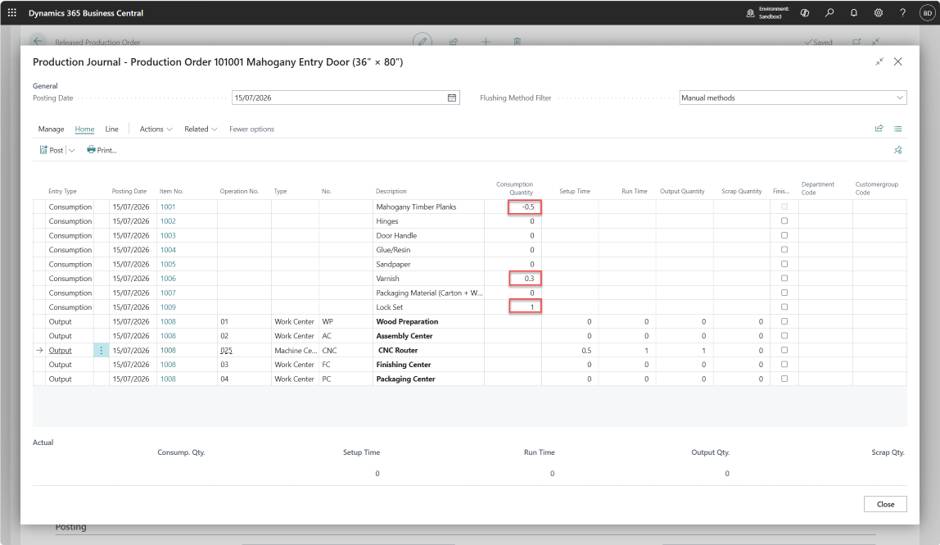The image size is (940, 545).
Task: Tick Finished checkbox for Varnish row
Action: (x=784, y=278)
